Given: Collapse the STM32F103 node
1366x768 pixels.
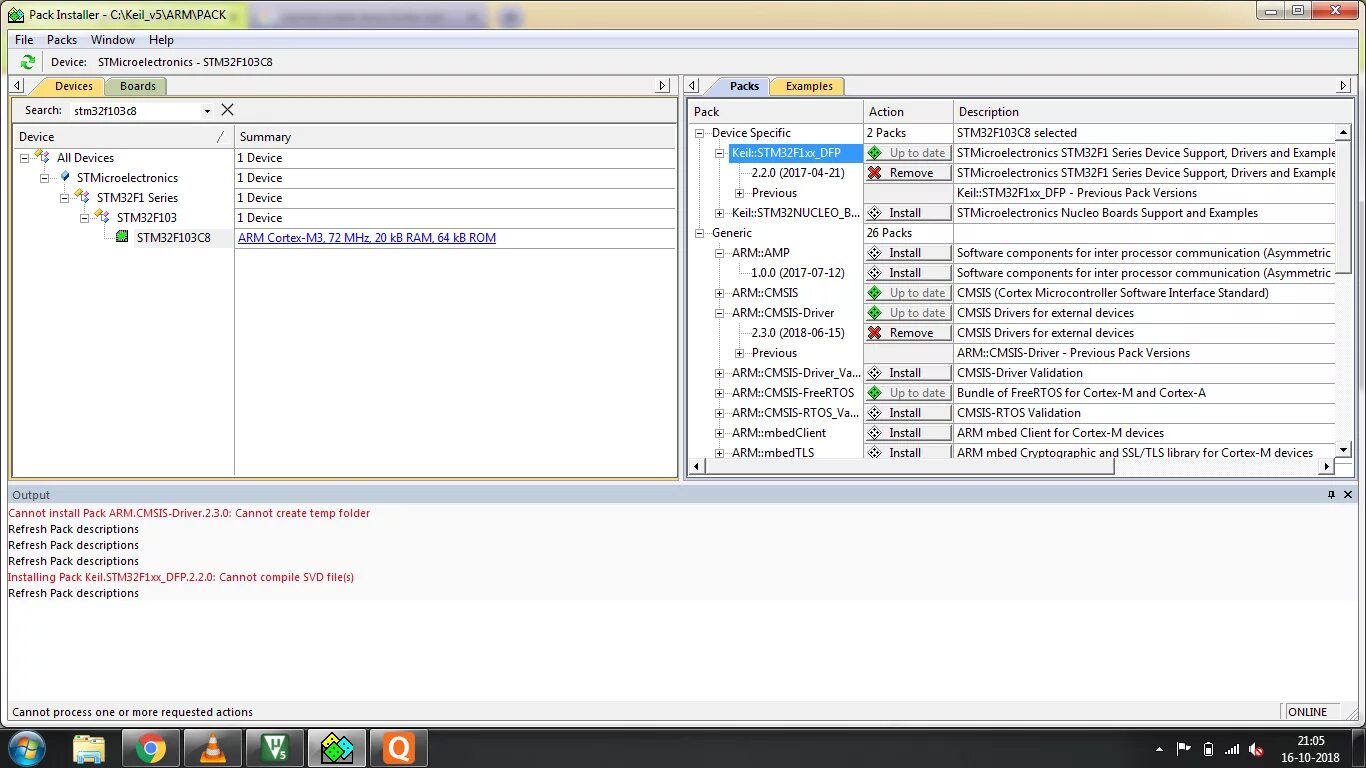Looking at the screenshot, I should (x=84, y=218).
